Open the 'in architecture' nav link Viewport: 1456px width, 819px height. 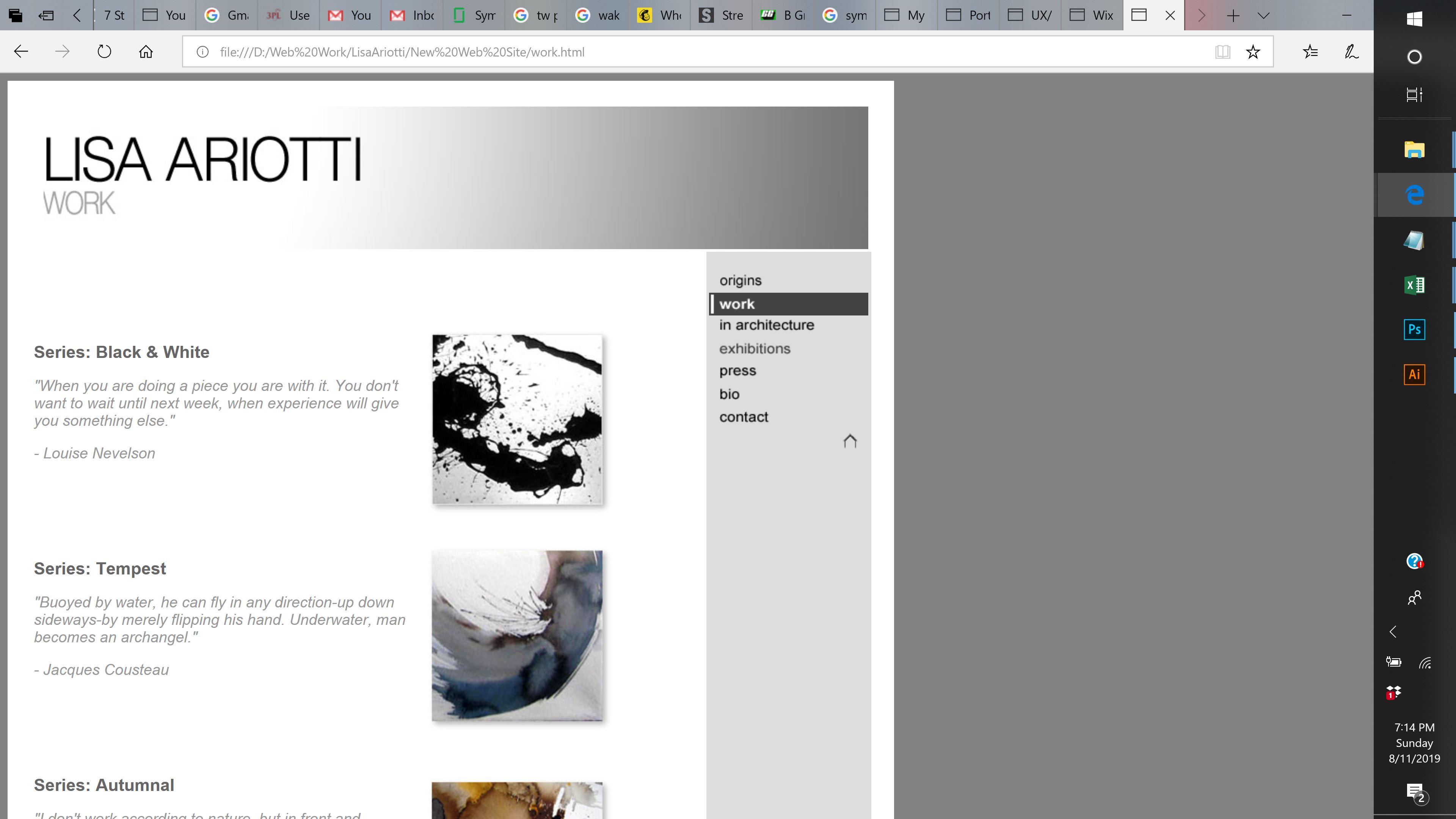tap(766, 325)
